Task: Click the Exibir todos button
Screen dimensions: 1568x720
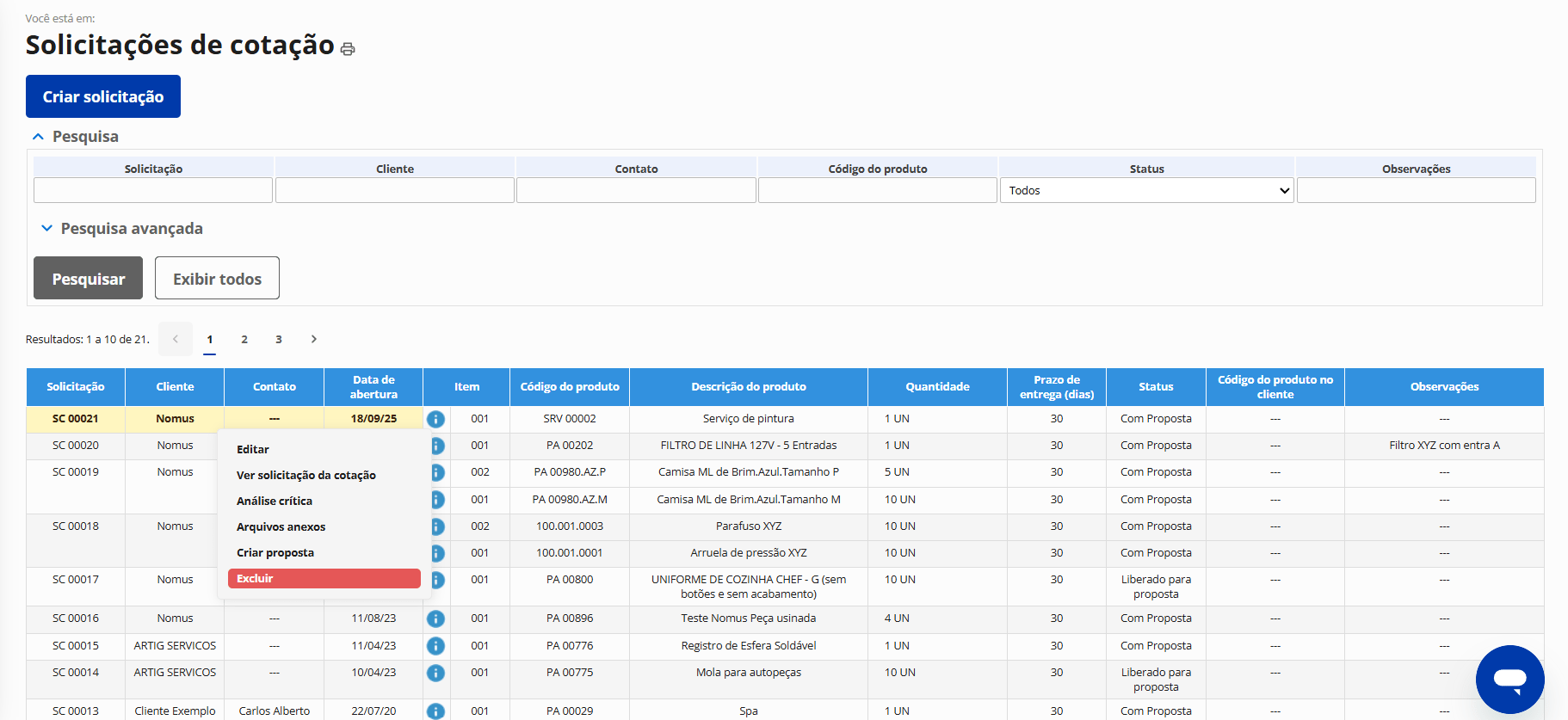Action: tap(217, 278)
